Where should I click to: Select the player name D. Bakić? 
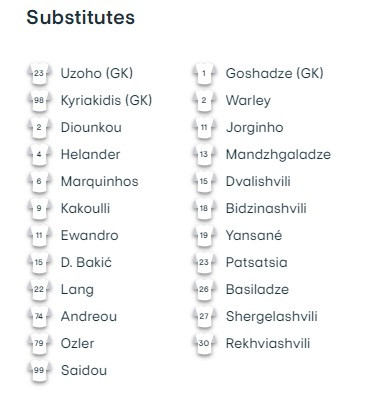coord(86,262)
